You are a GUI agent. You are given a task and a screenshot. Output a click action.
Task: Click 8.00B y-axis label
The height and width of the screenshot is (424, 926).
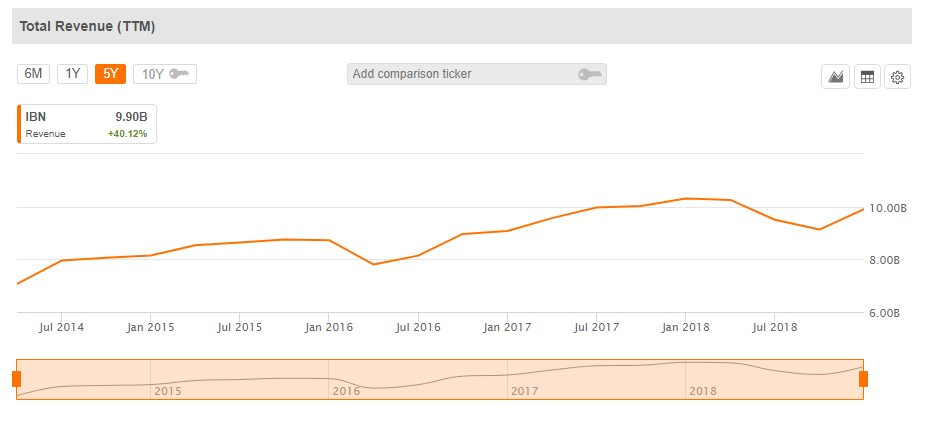(x=885, y=260)
